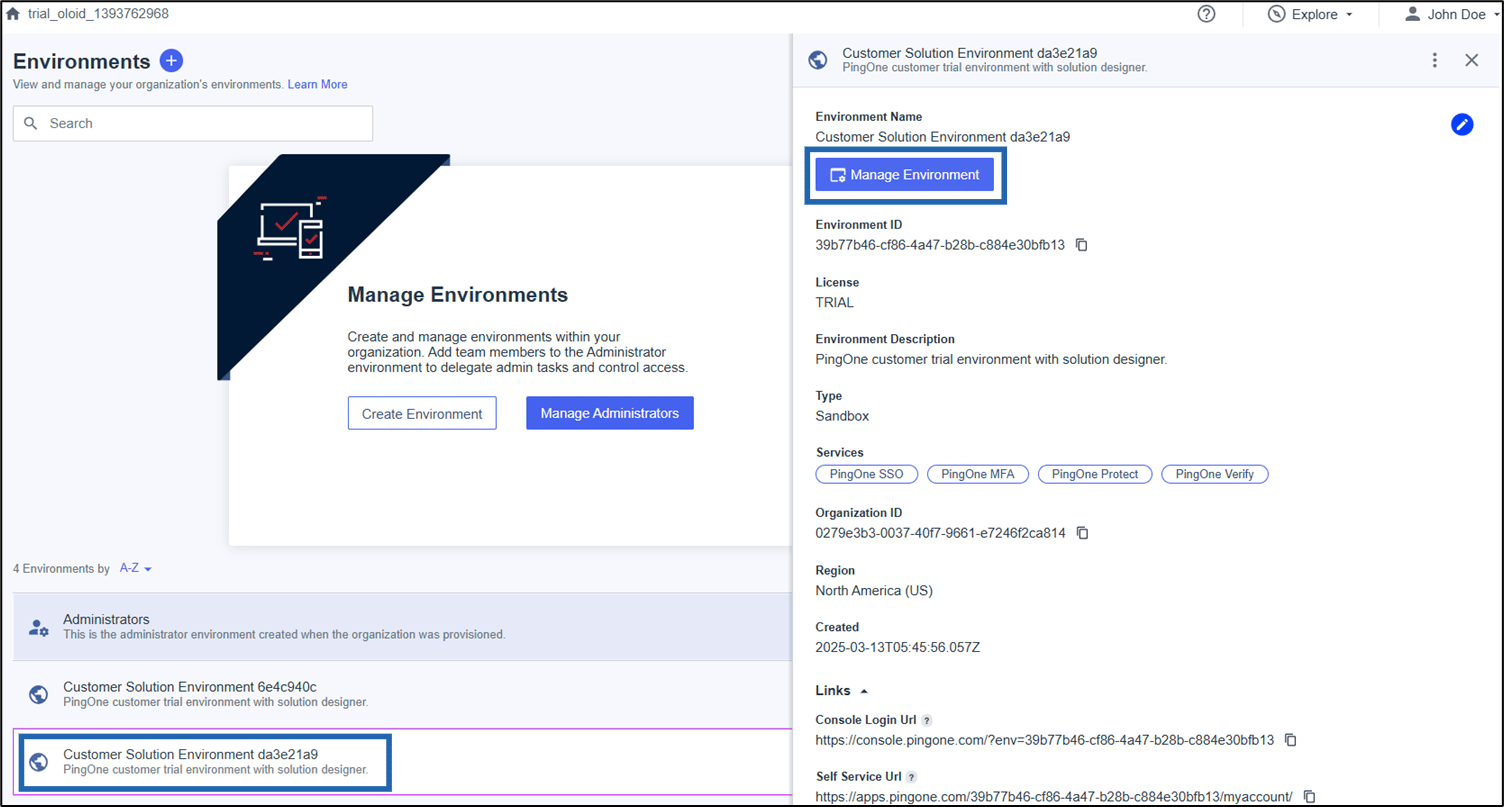
Task: Copy the Environment ID value
Action: [x=1081, y=245]
